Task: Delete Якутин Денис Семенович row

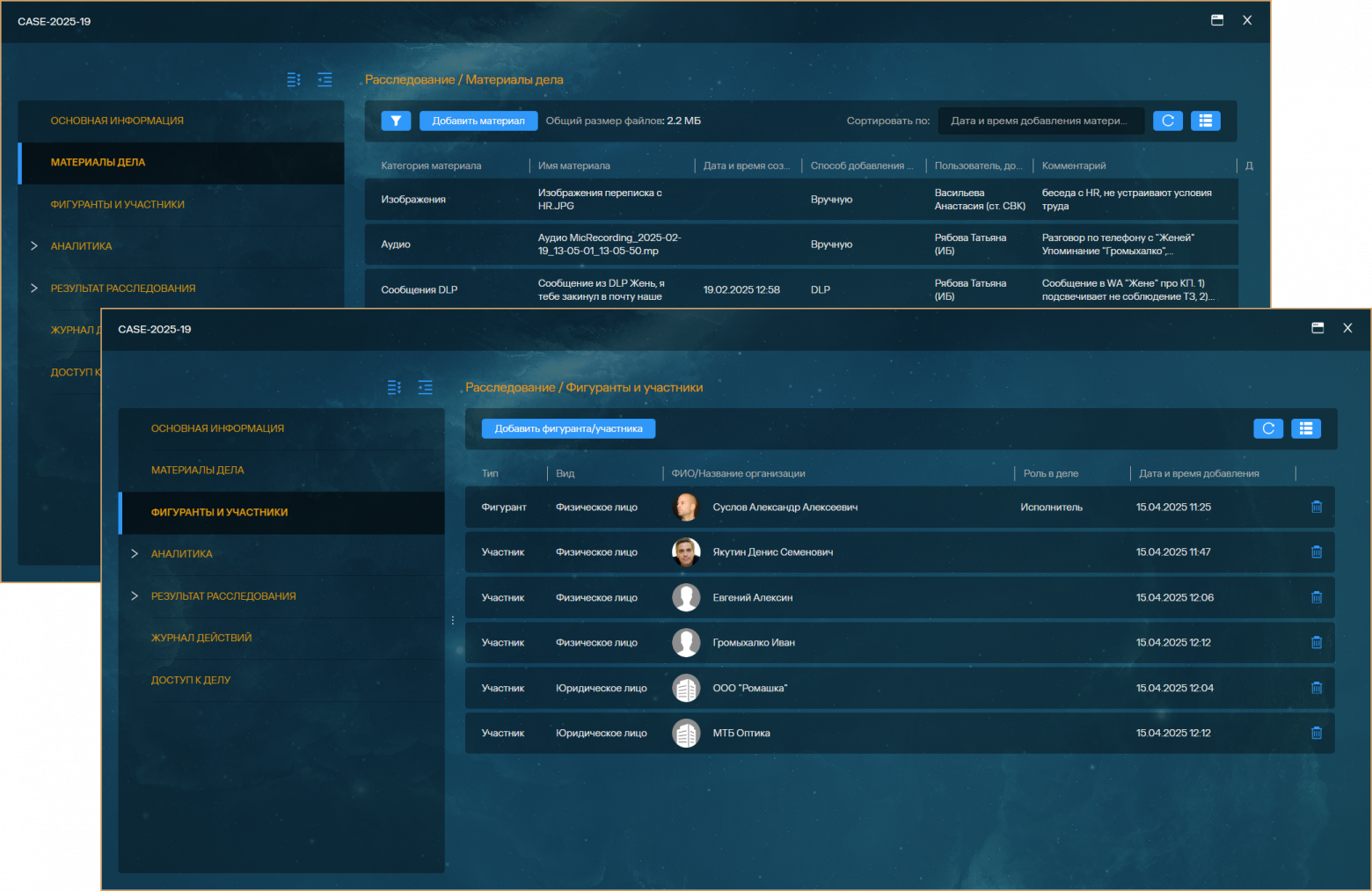Action: tap(1317, 551)
